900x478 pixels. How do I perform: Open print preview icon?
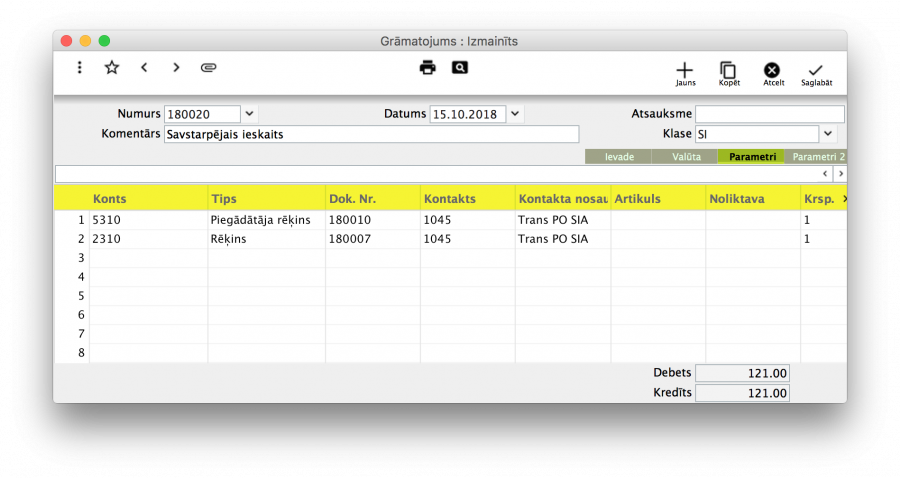point(459,68)
